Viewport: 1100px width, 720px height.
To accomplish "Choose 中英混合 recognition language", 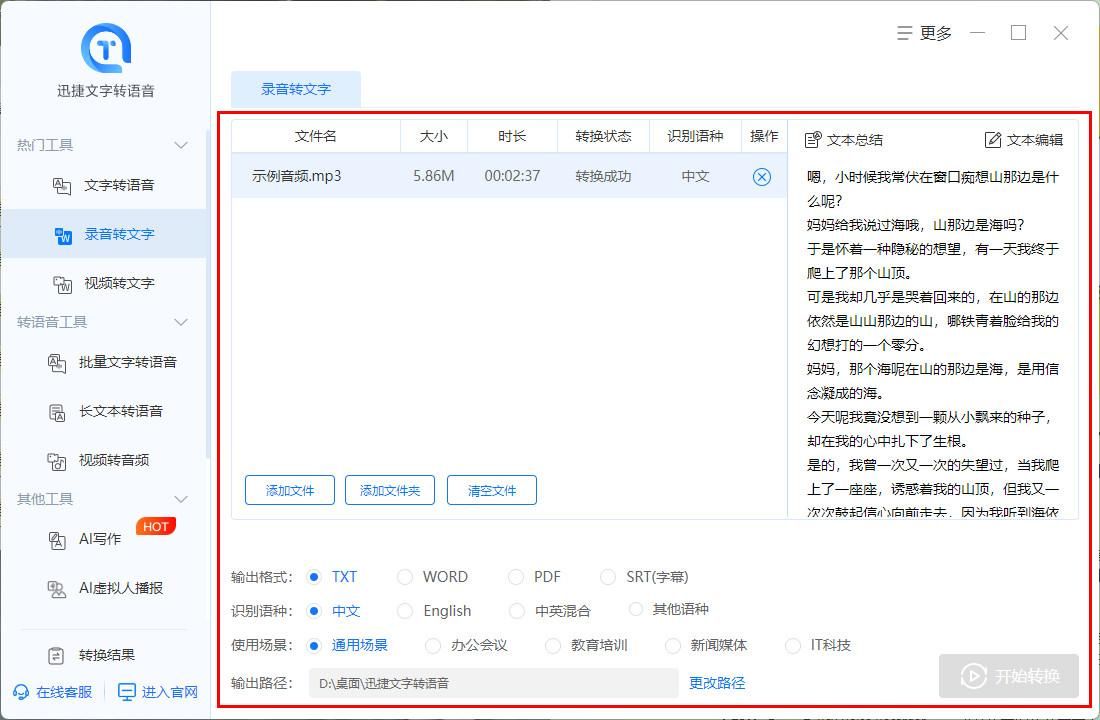I will [x=517, y=611].
